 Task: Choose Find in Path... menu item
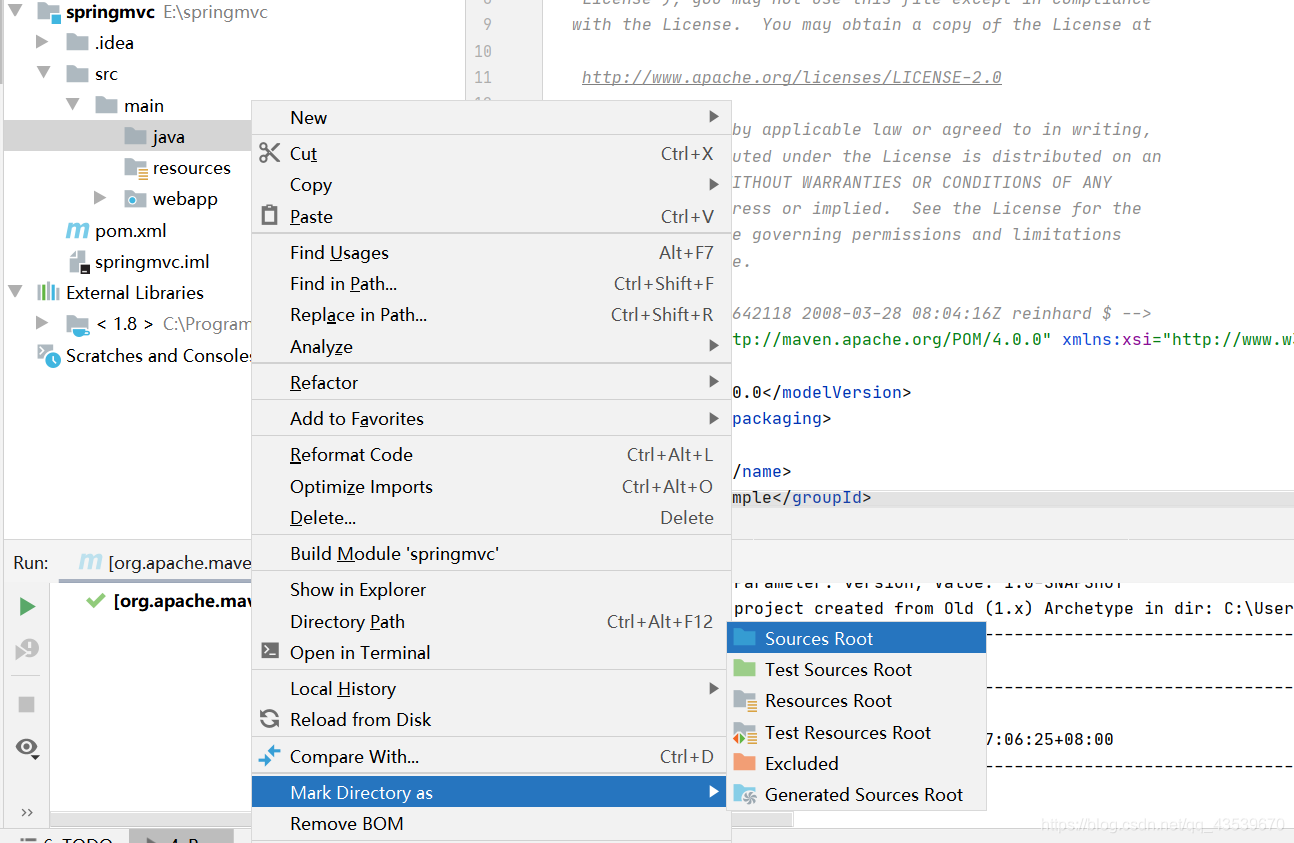pyautogui.click(x=490, y=284)
